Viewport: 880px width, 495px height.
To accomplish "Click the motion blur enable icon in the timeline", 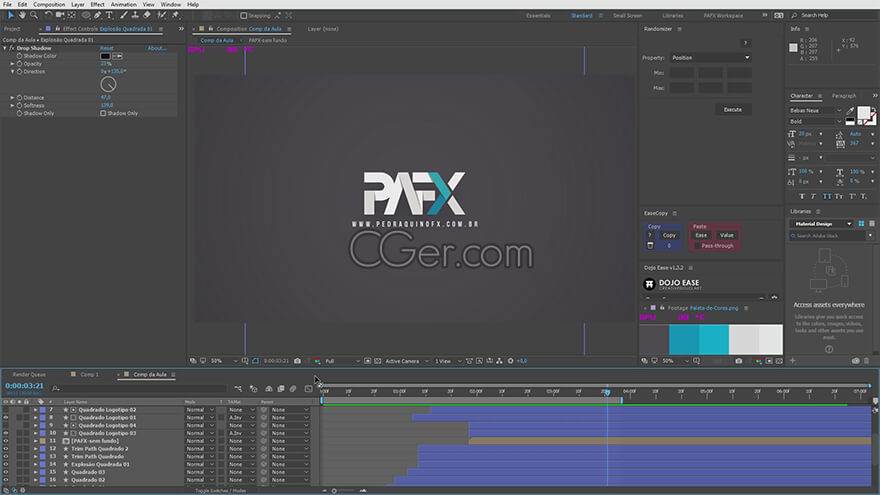I will [293, 388].
